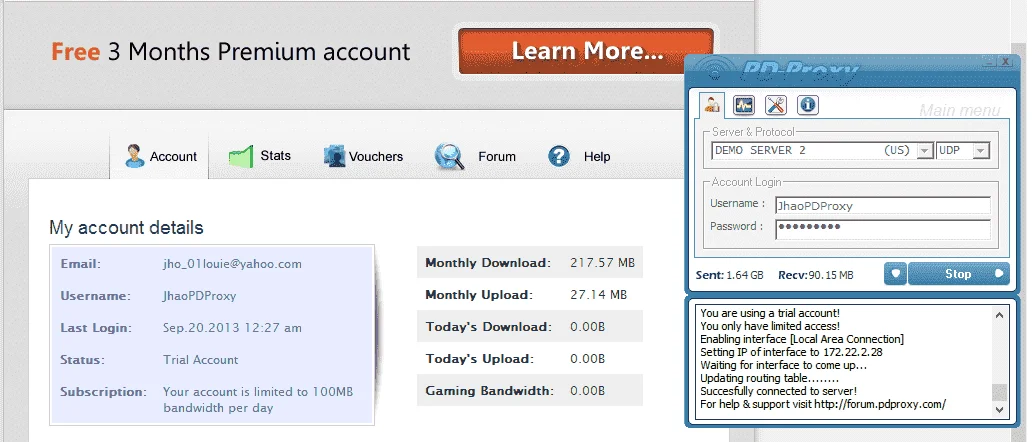The height and width of the screenshot is (442, 1034).
Task: Click the log line 'Setting IP of interface to 172.22.2.28'
Action: tap(791, 352)
